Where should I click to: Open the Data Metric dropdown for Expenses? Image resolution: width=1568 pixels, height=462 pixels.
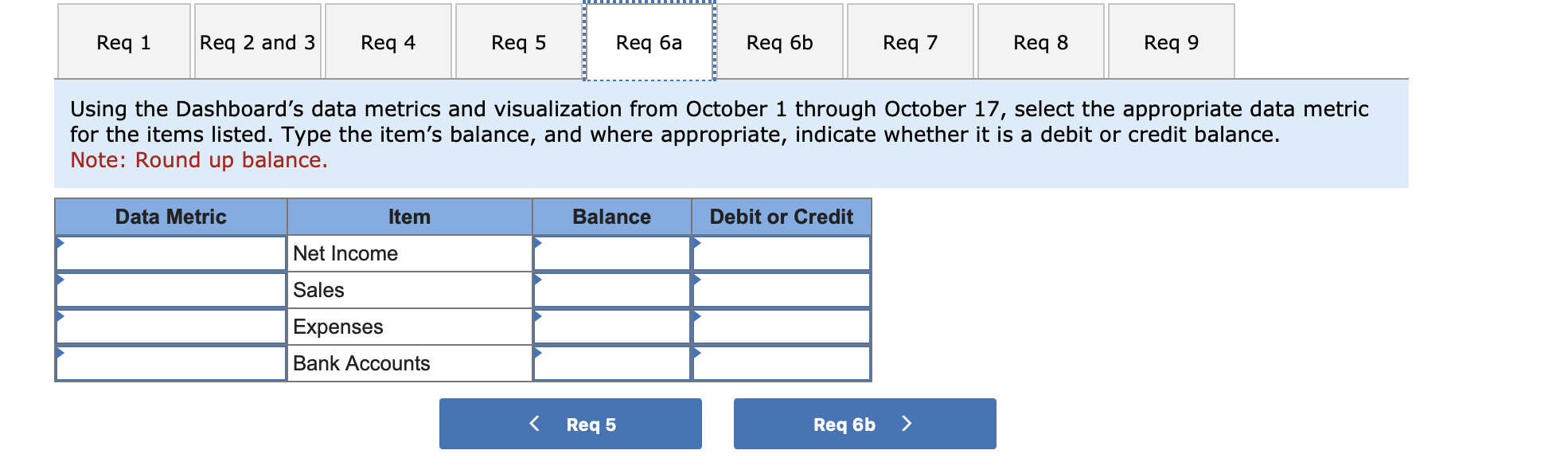[x=170, y=327]
